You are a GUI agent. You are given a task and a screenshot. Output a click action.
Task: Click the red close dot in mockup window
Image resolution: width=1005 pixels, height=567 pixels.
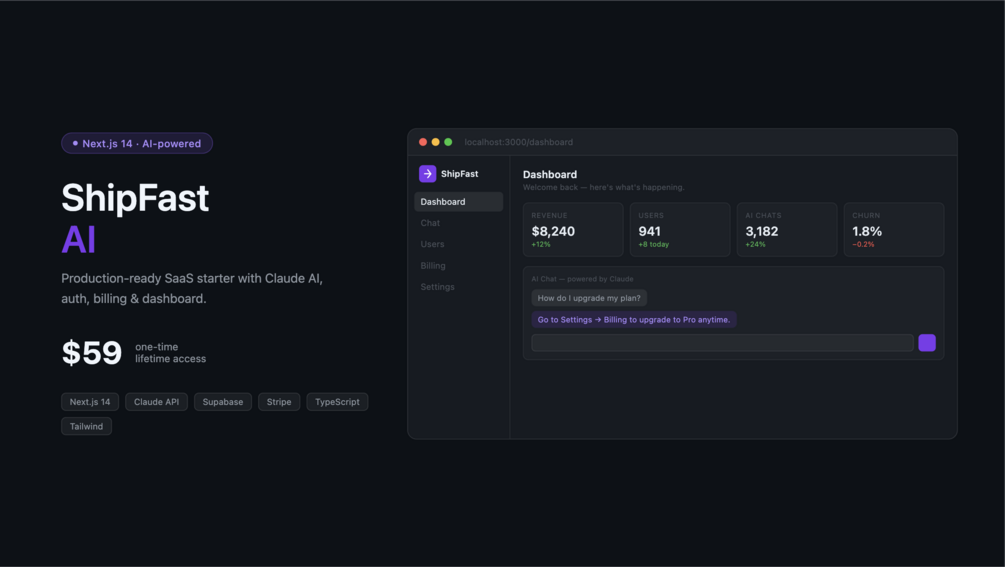pos(423,142)
